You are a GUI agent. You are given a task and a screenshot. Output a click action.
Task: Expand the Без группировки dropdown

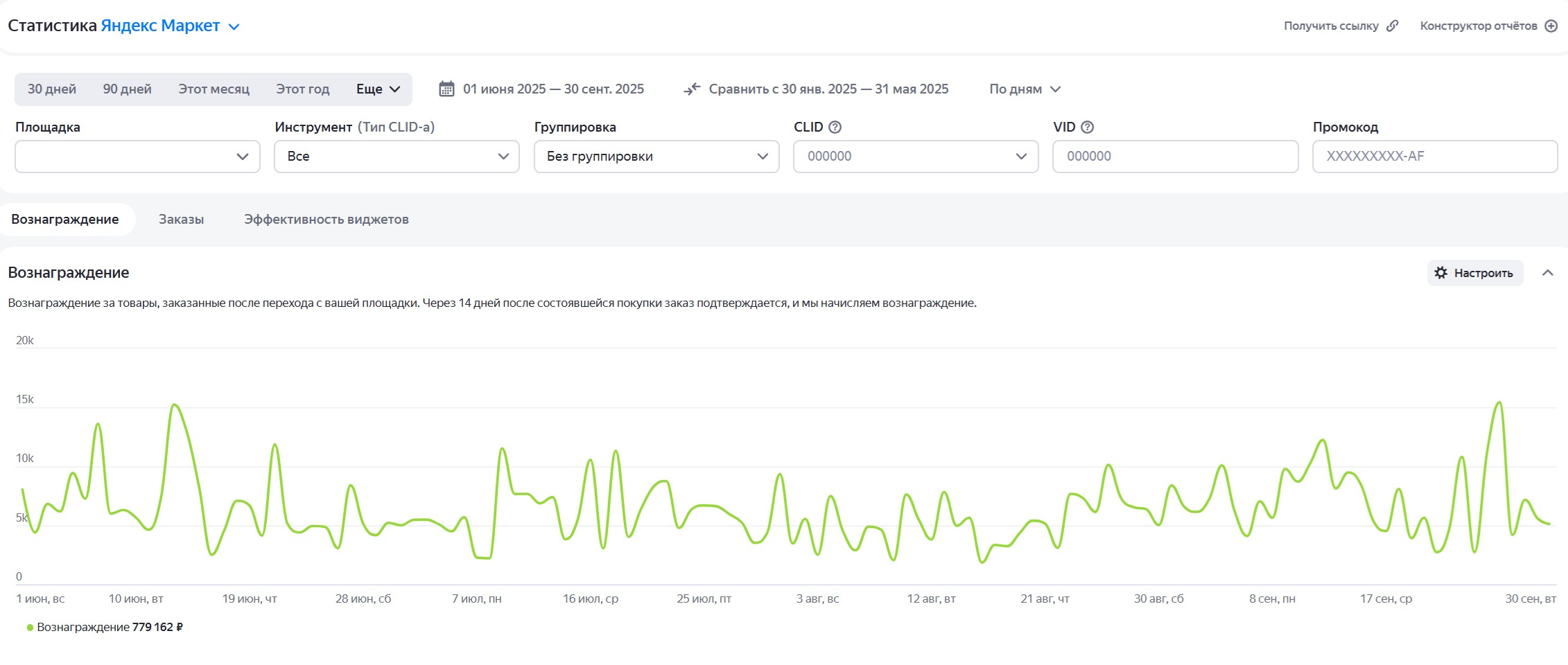656,157
